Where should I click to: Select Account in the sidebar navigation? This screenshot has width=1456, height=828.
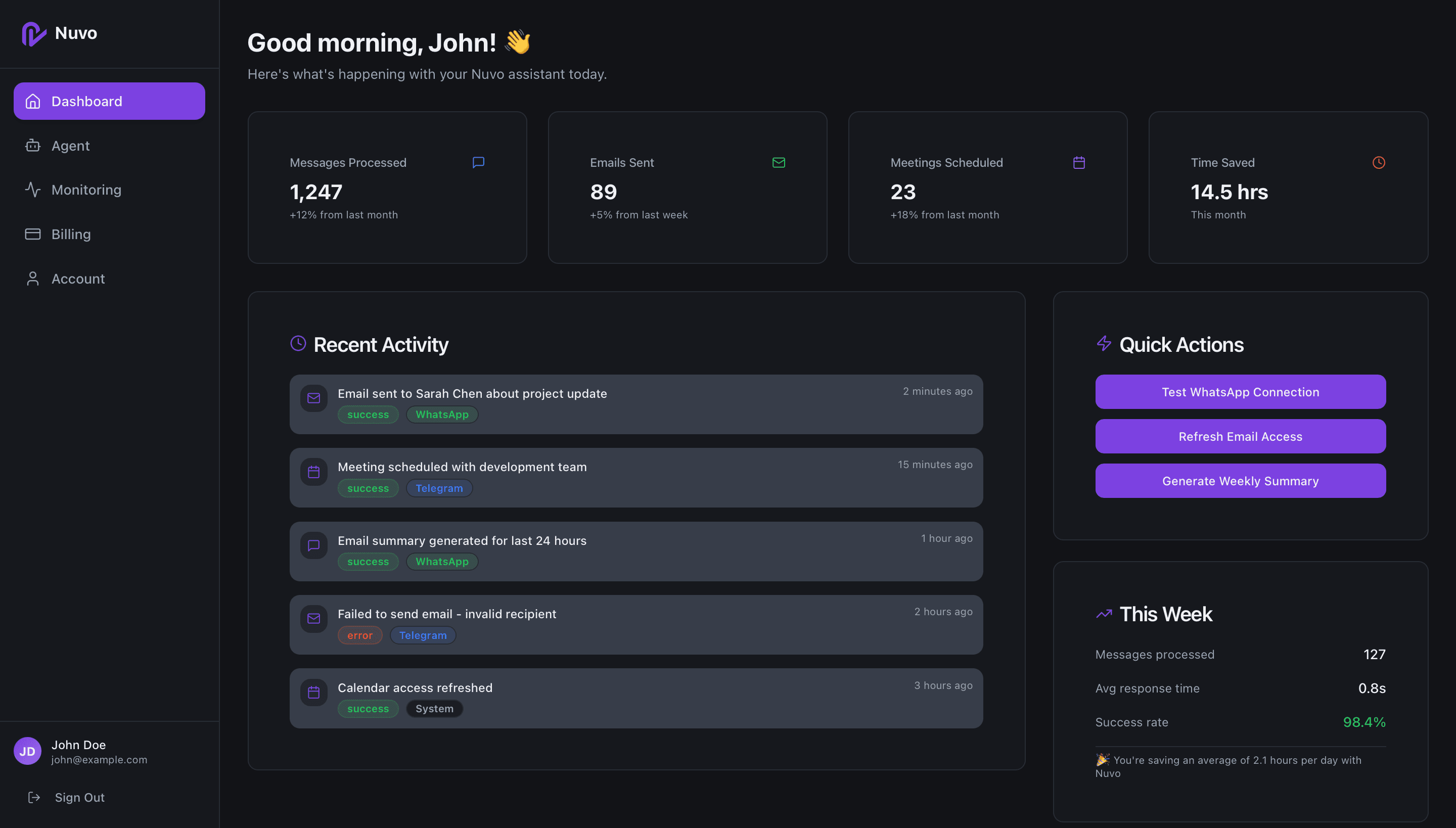click(78, 279)
